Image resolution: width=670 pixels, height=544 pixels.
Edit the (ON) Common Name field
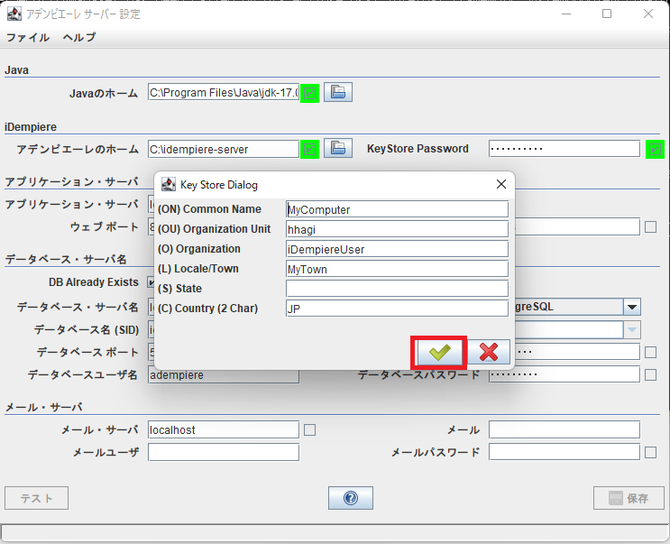tap(397, 209)
